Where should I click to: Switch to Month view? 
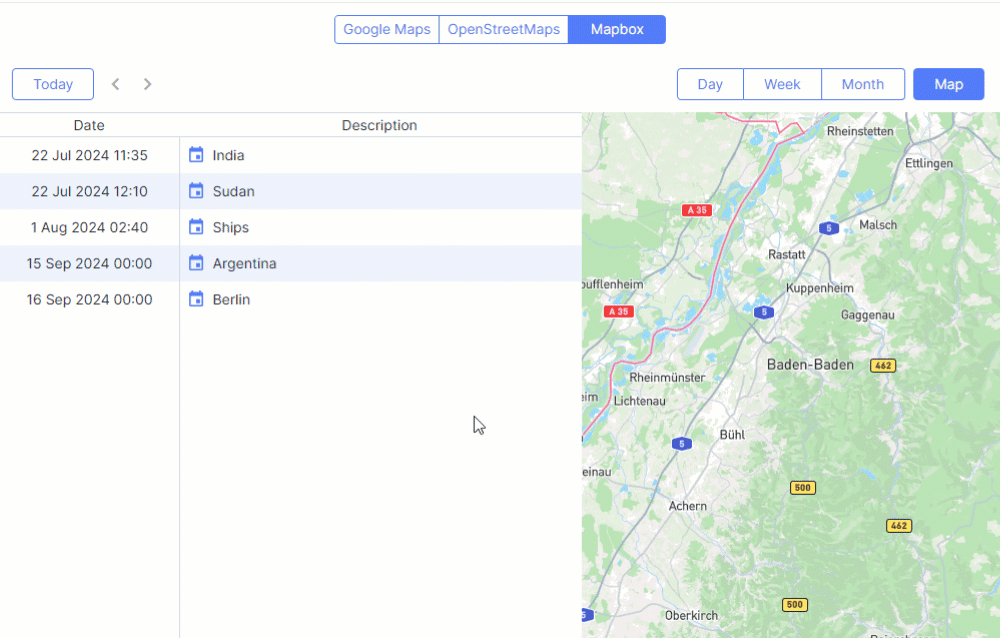tap(862, 84)
